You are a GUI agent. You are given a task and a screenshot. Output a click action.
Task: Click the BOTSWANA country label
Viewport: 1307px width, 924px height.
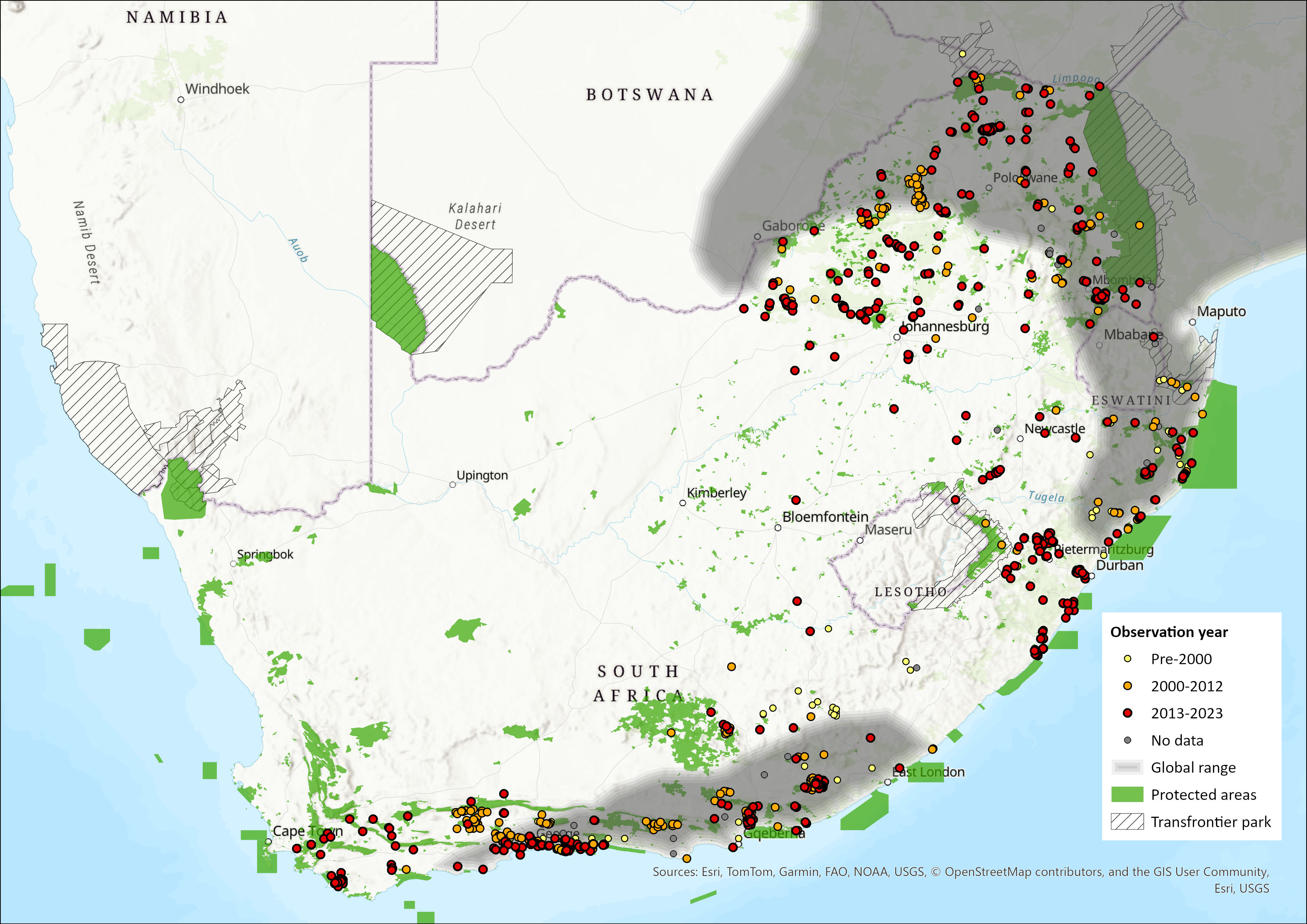tap(649, 95)
